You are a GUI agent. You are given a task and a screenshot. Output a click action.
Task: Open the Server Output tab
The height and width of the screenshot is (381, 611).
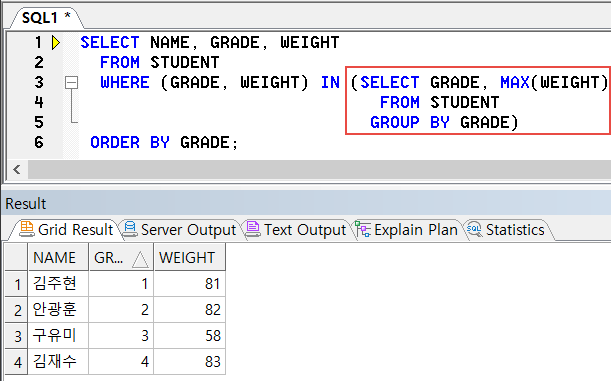(179, 229)
